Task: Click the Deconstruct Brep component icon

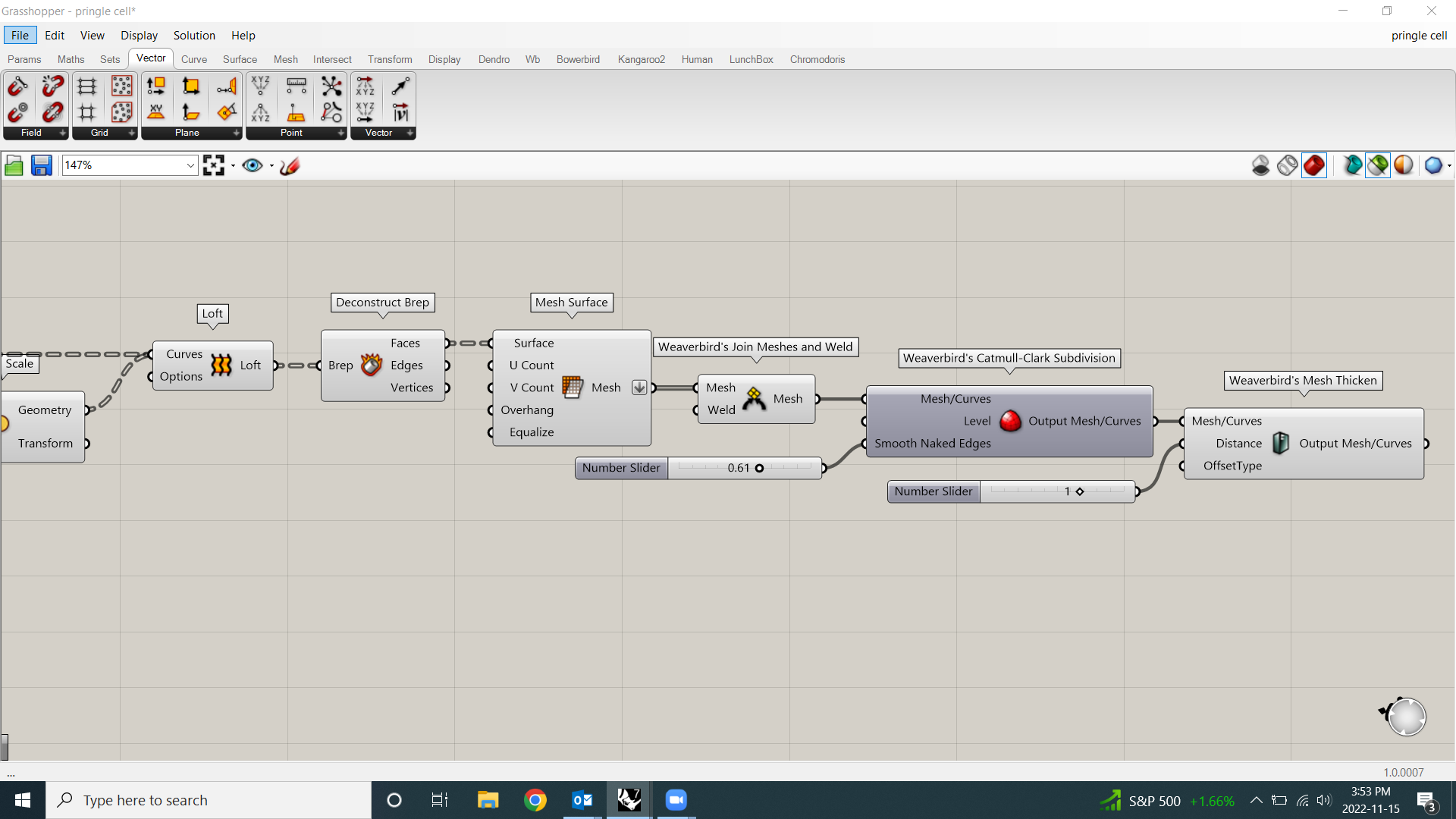Action: (372, 366)
